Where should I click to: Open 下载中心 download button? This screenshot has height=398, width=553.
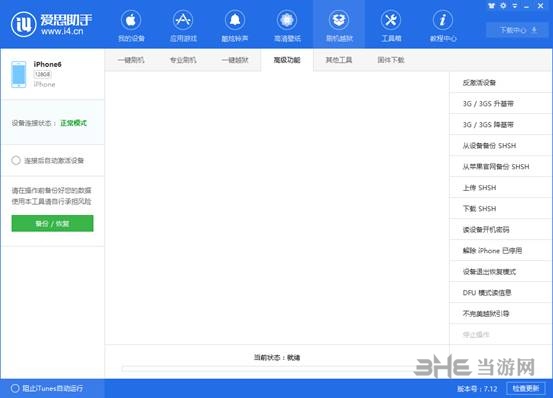tap(518, 30)
